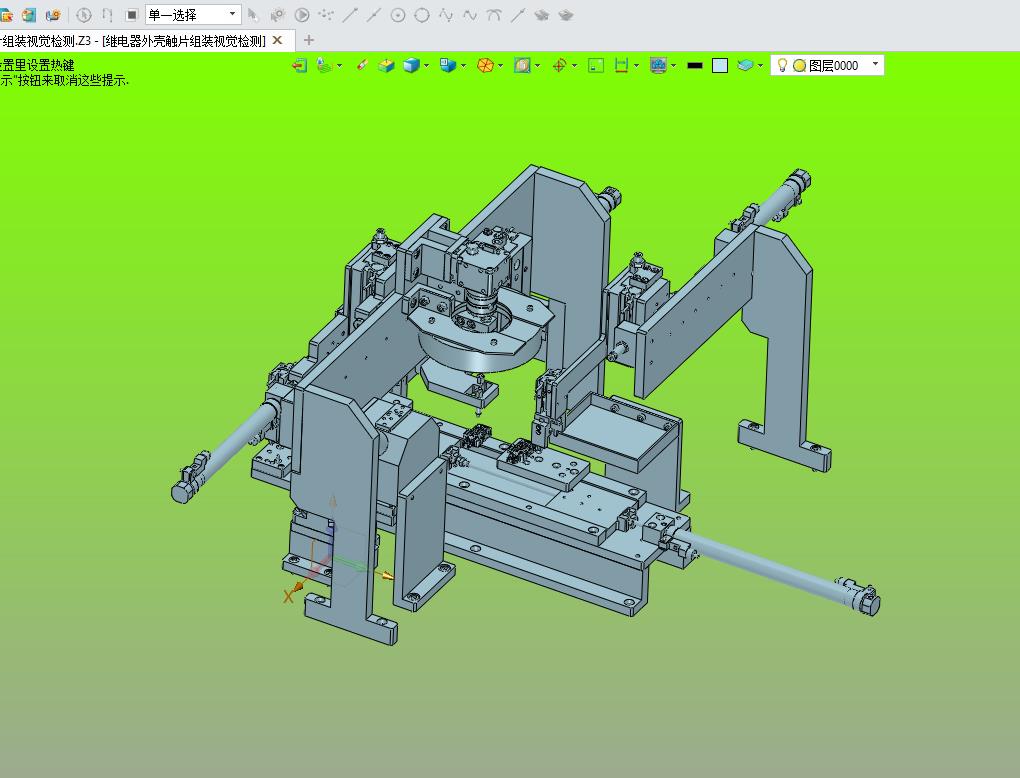Viewport: 1020px width, 778px height.
Task: Expand the zoom magnifier dropdown arrow
Action: pos(537,65)
